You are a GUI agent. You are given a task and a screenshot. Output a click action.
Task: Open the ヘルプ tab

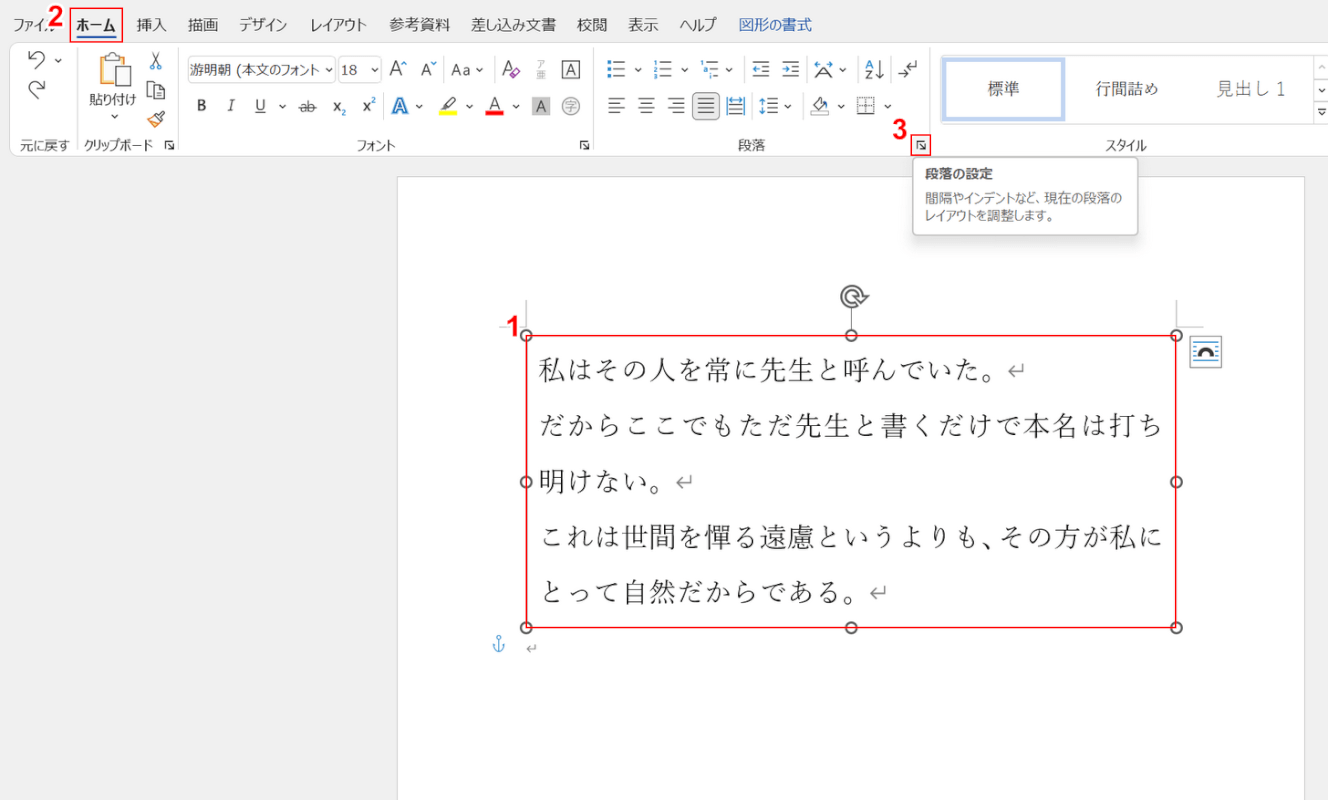(698, 25)
